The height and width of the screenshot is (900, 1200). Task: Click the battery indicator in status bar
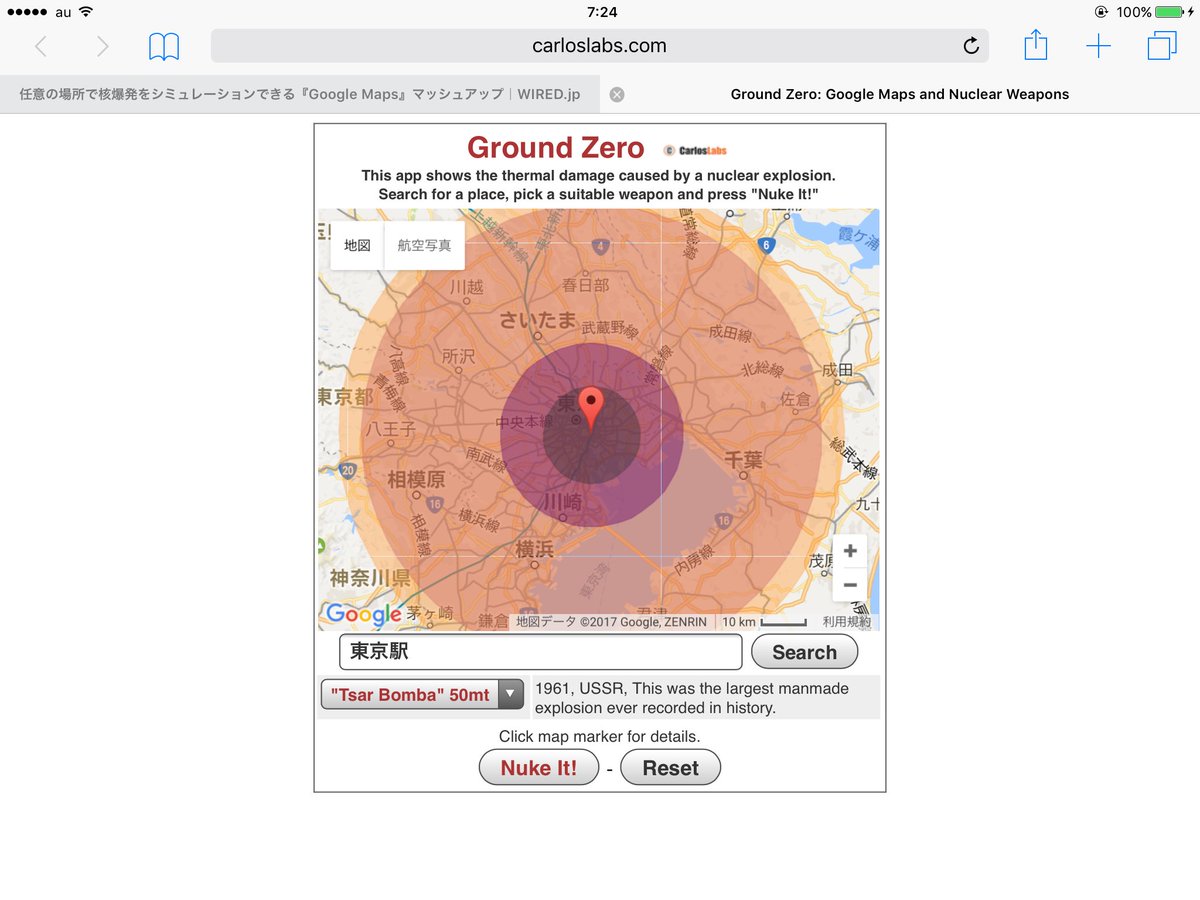click(1169, 12)
